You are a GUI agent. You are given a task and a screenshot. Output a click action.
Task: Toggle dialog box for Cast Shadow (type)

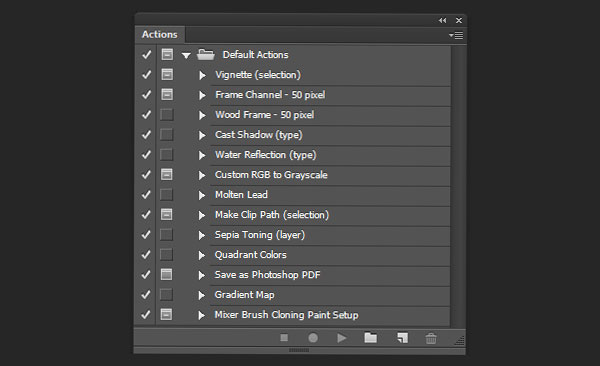166,134
